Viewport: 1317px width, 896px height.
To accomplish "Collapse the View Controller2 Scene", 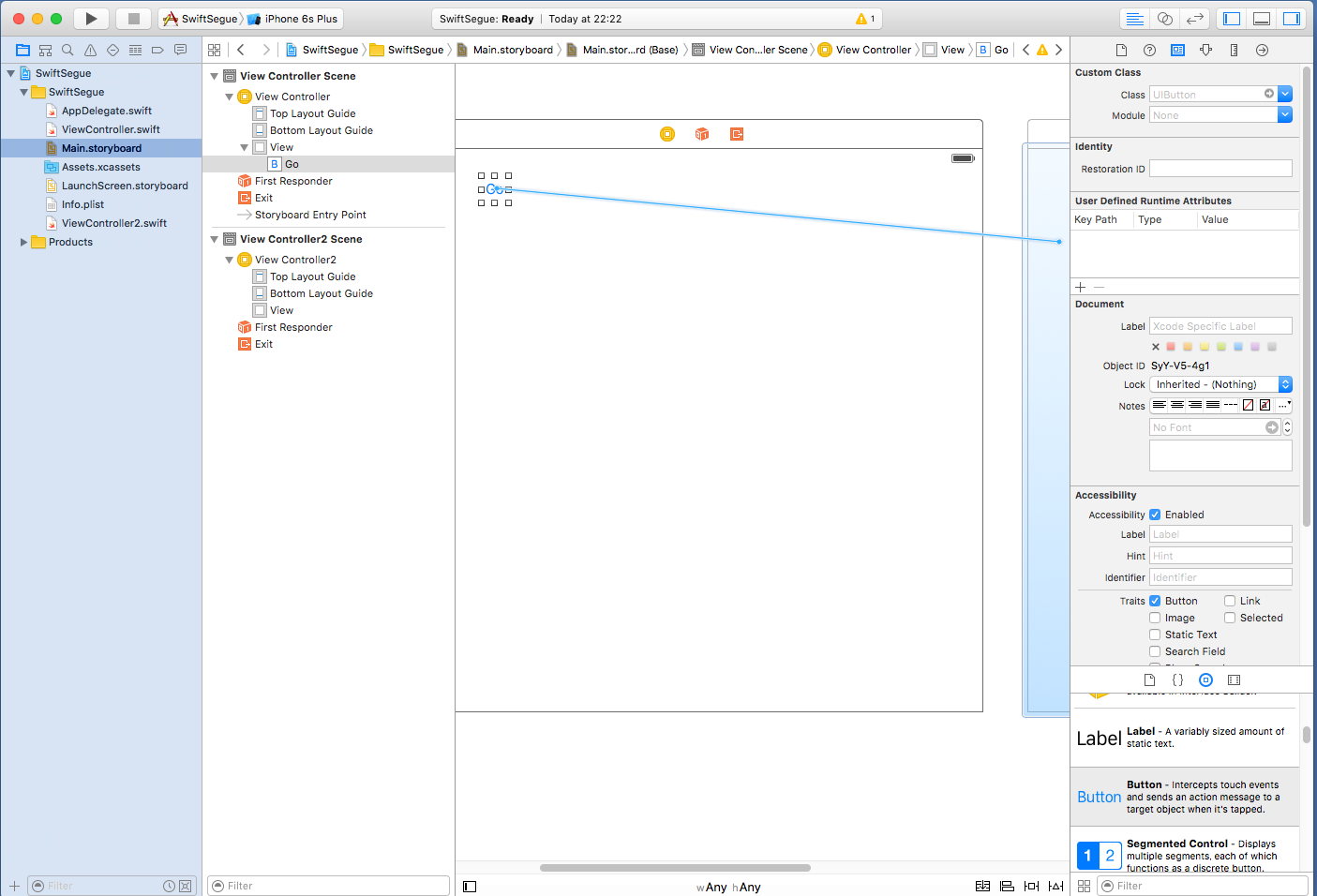I will pos(215,239).
